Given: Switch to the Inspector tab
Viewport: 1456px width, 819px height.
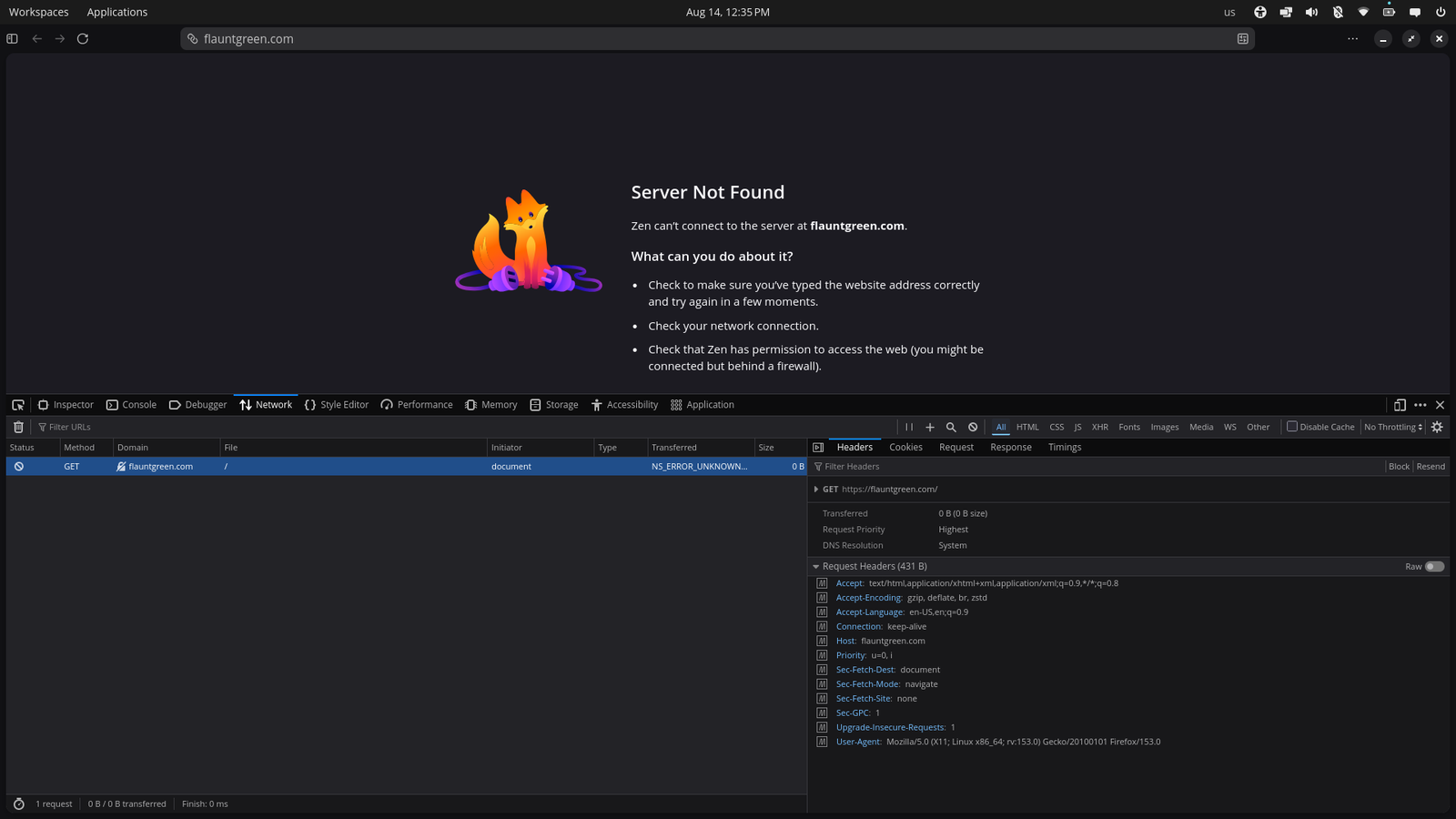Looking at the screenshot, I should (x=66, y=405).
